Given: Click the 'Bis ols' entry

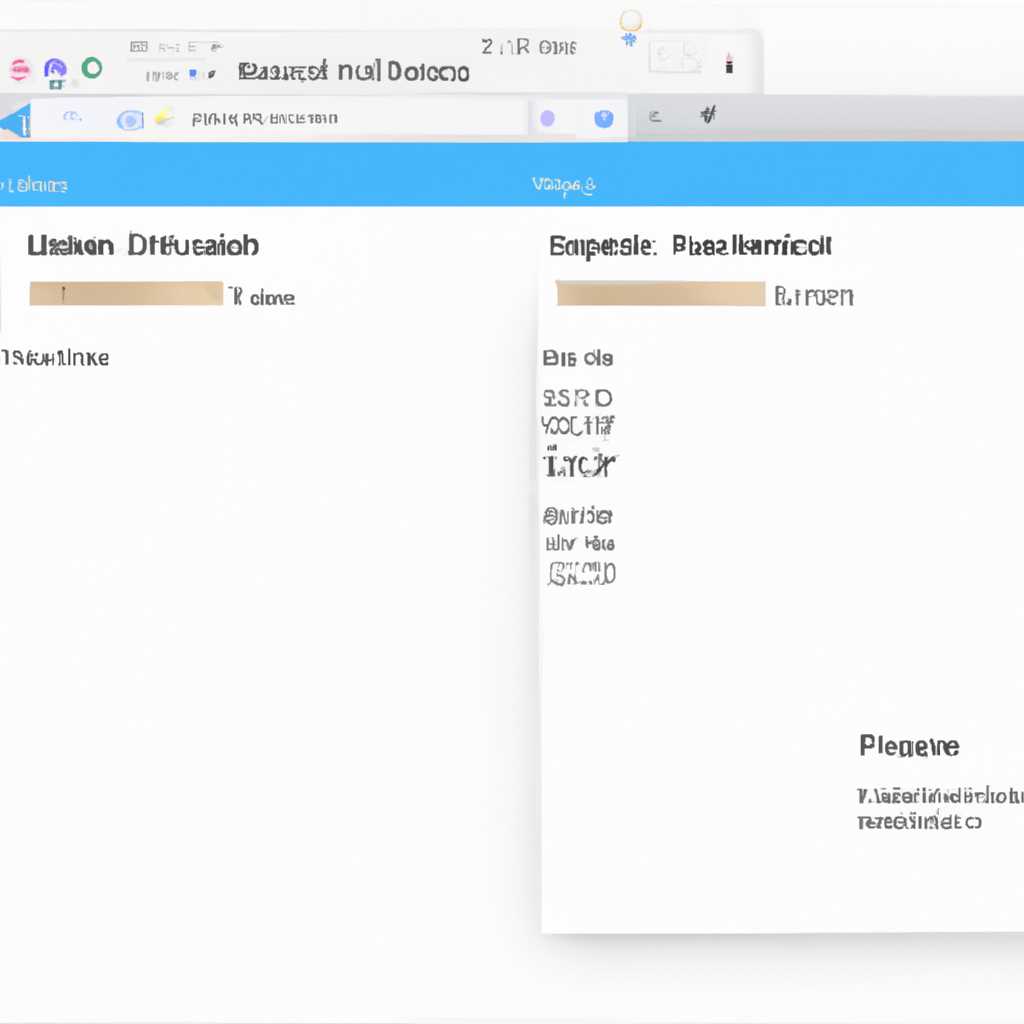Looking at the screenshot, I should pos(577,358).
